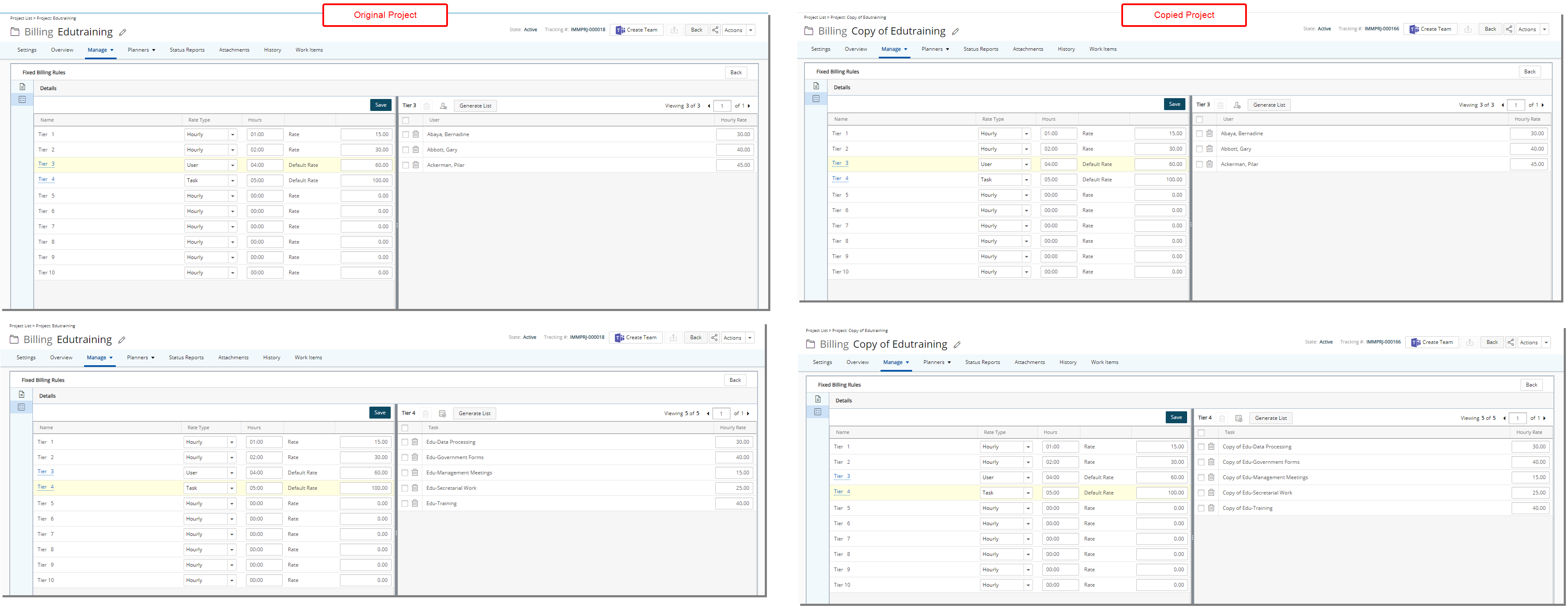Click Fixed Billing Rules Back button in Copy of Edutraining Tier 4 view

[1531, 385]
